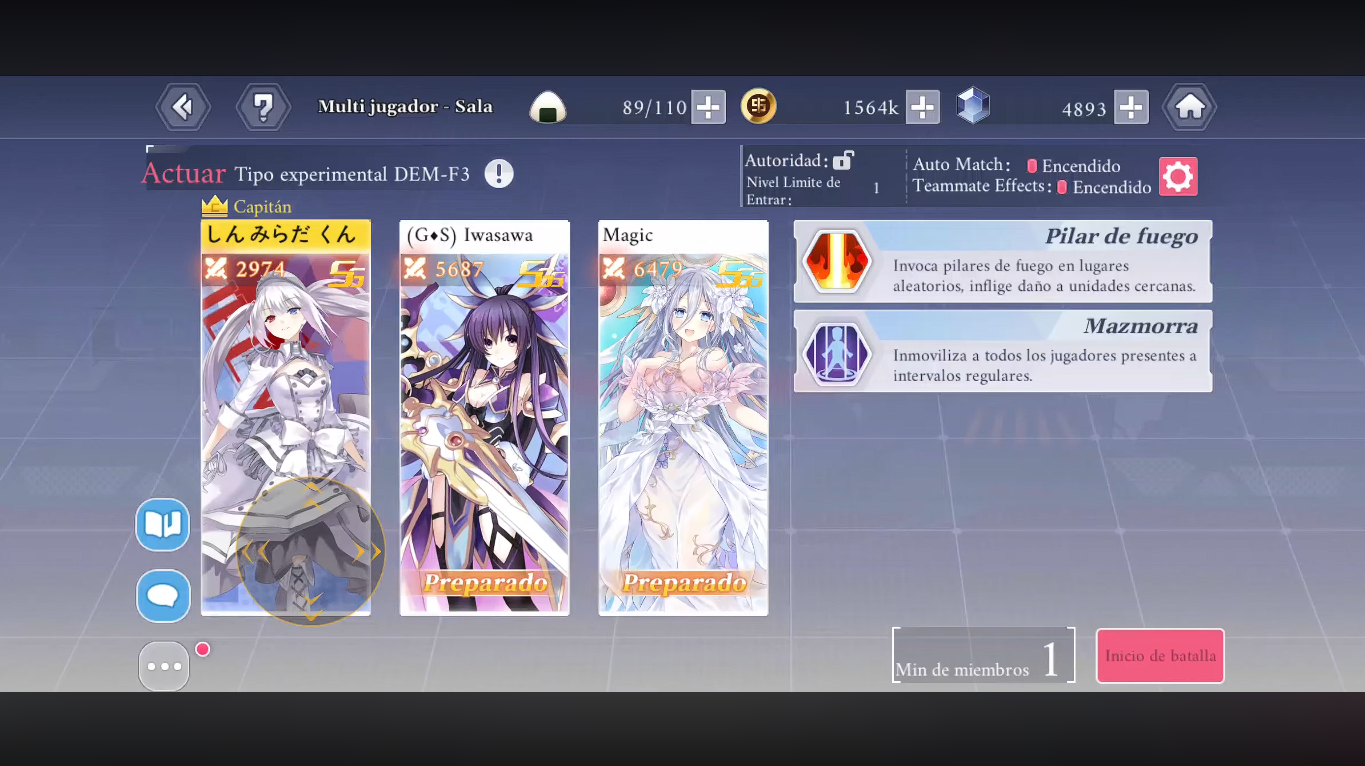Click Tipo experimental DEM-F3 stage name

(x=352, y=174)
